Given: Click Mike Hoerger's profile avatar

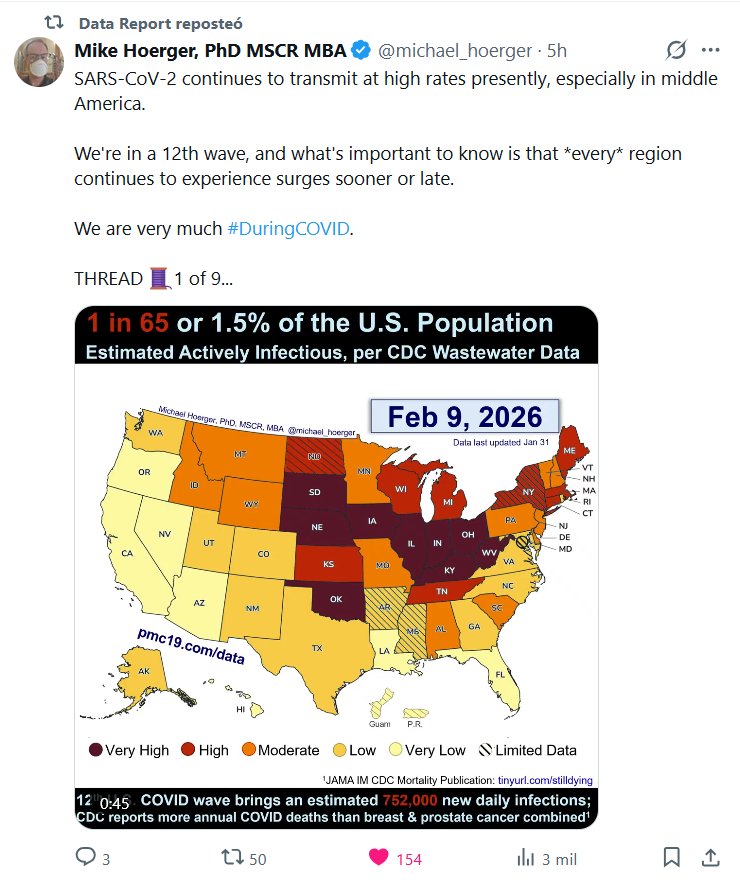Looking at the screenshot, I should pyautogui.click(x=40, y=61).
